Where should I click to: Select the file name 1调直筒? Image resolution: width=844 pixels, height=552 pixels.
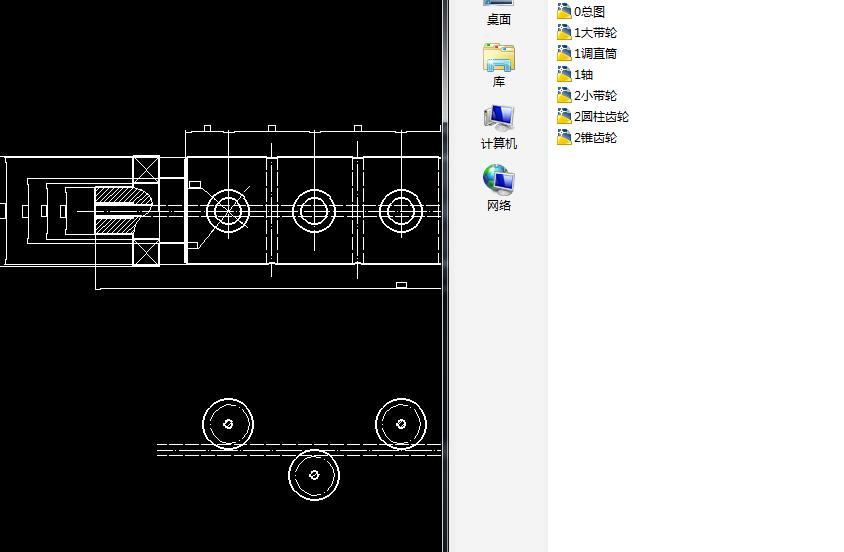point(595,54)
